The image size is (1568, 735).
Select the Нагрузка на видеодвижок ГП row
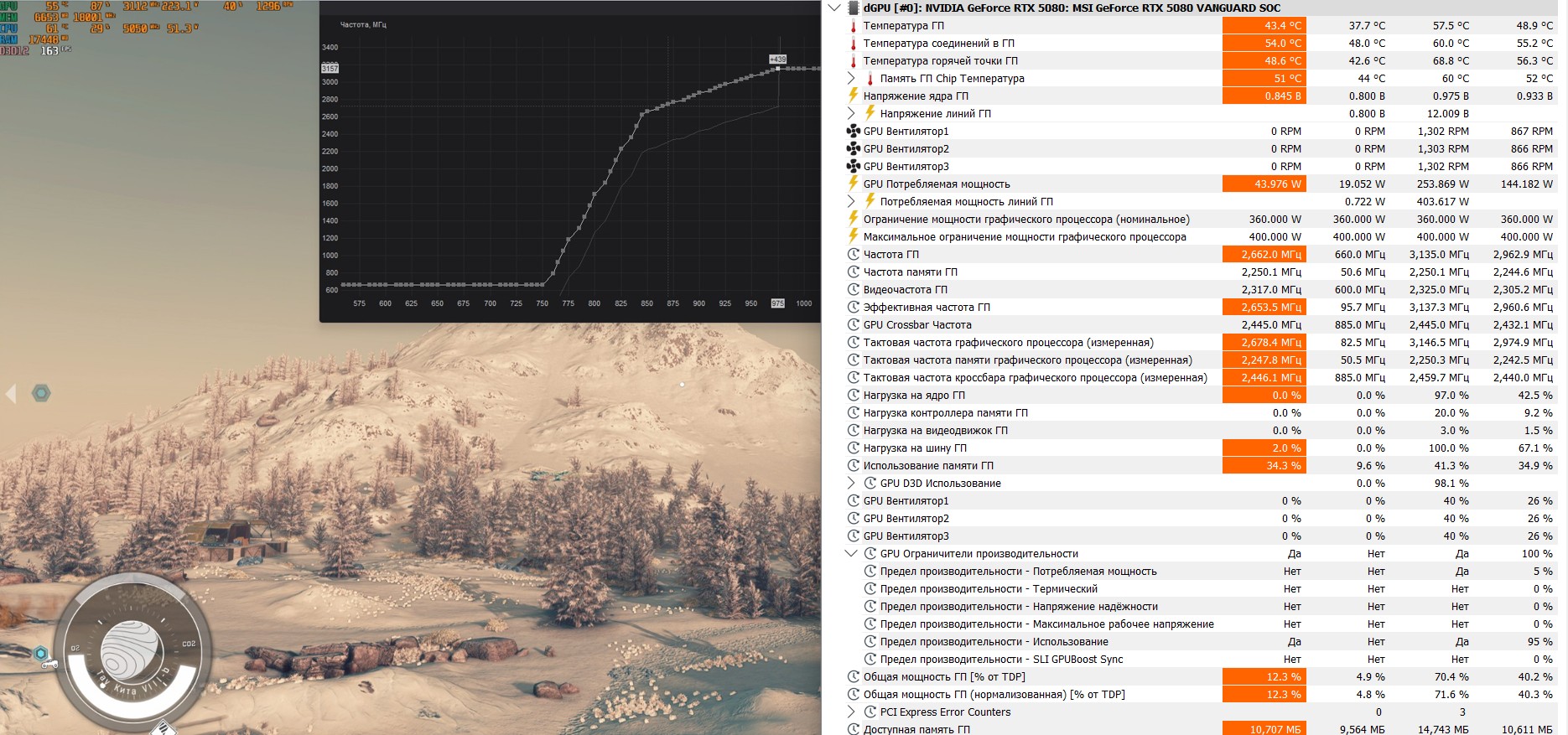(x=1201, y=431)
